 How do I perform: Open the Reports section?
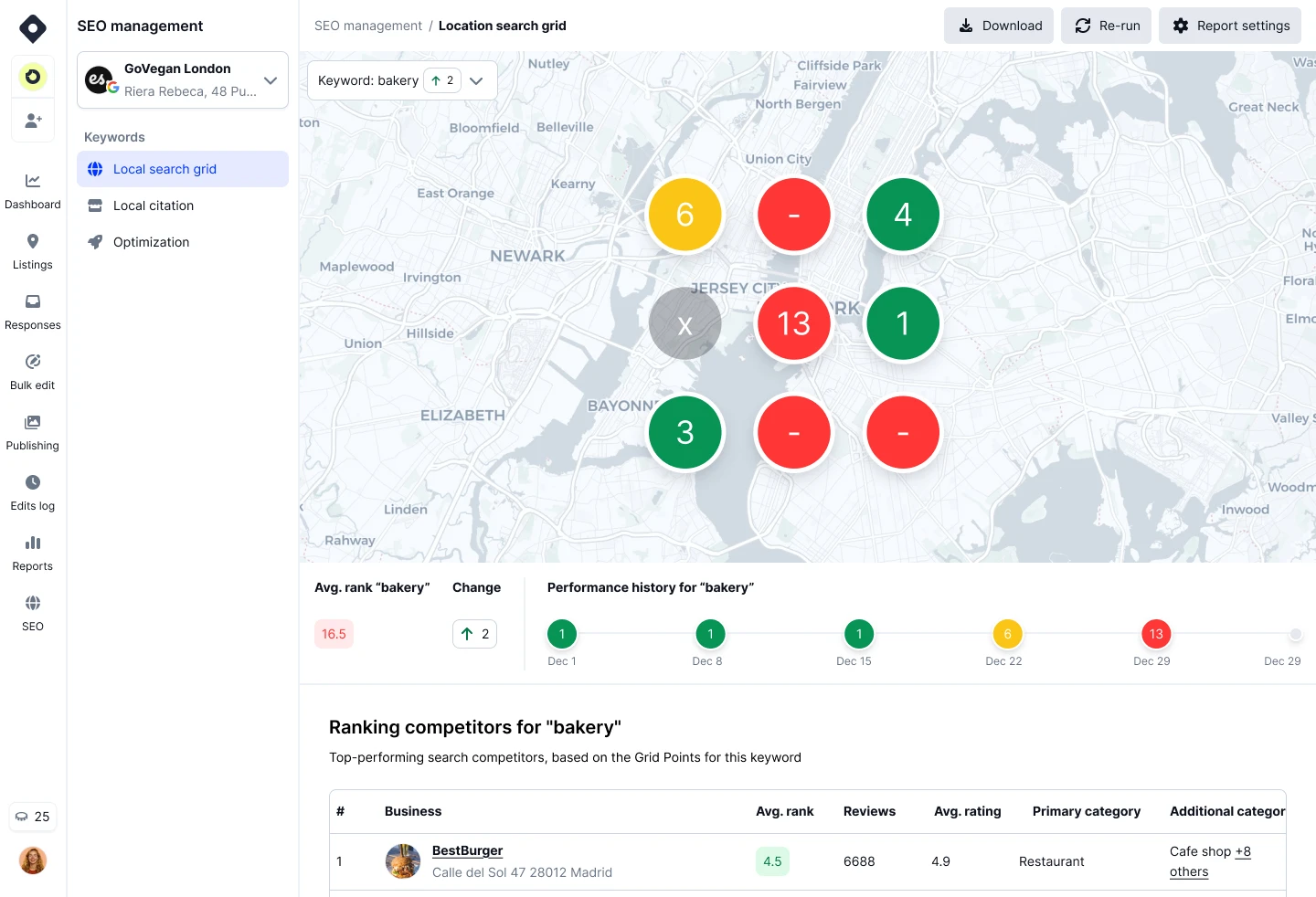[33, 553]
